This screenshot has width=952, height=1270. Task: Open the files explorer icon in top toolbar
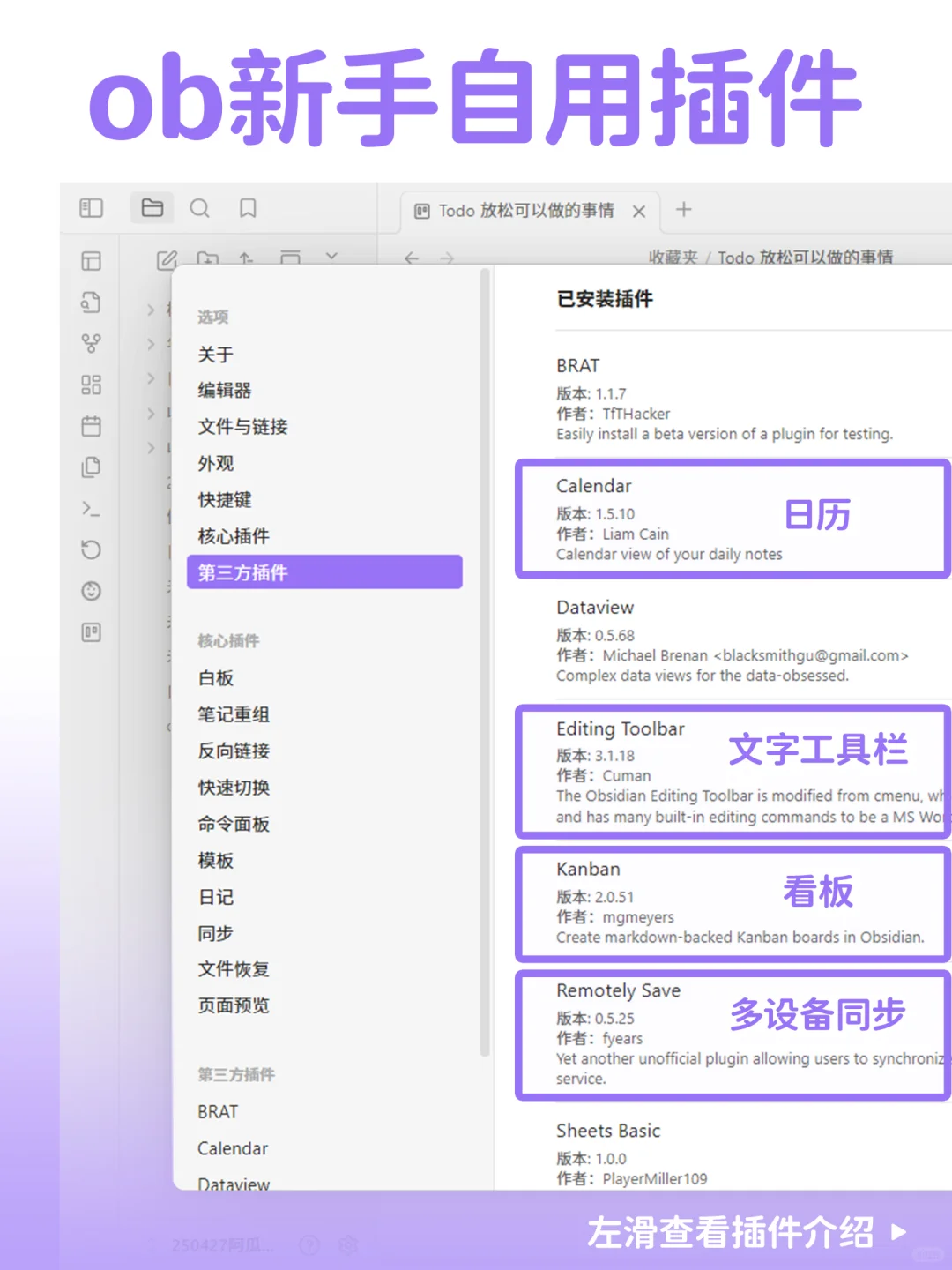(x=152, y=208)
